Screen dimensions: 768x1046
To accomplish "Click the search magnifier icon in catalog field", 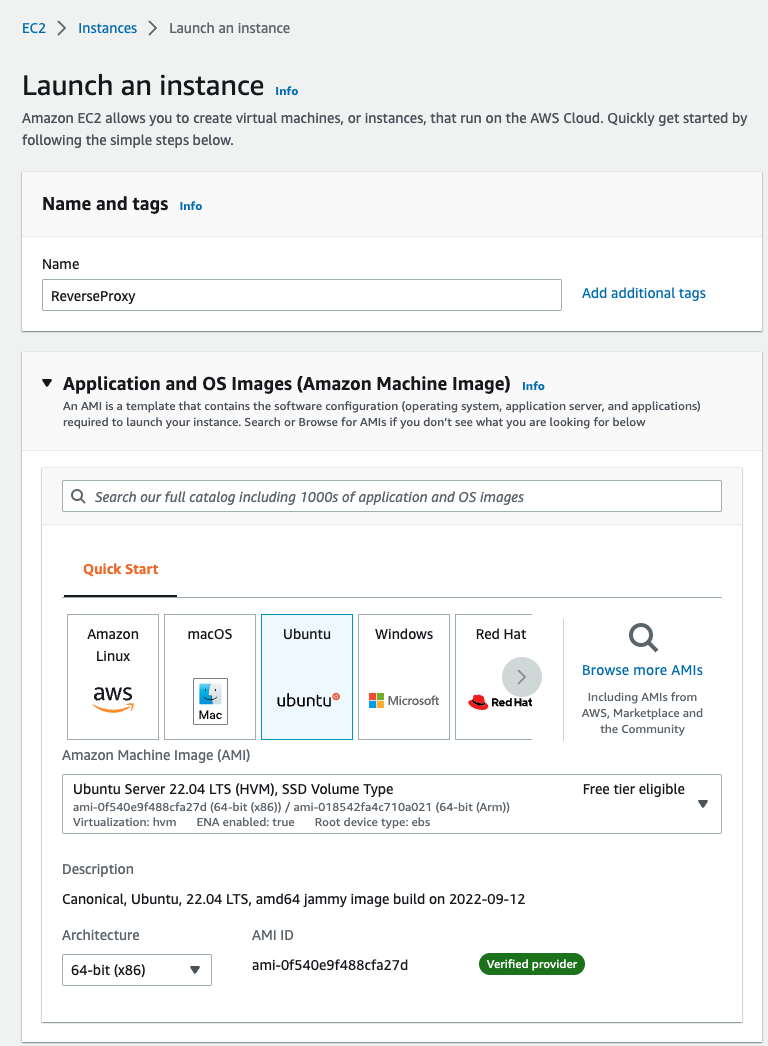I will (78, 496).
